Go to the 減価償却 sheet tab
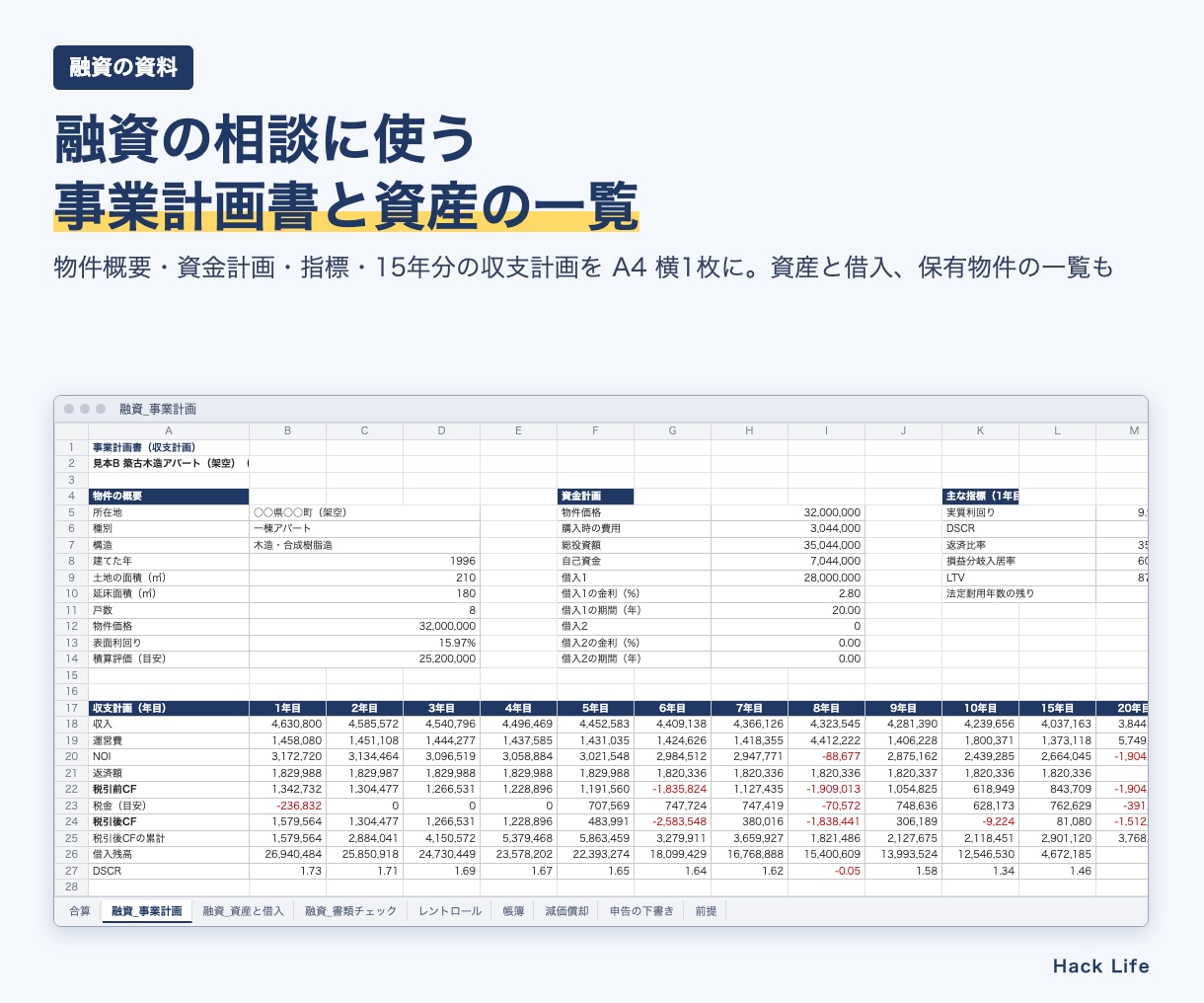Screen dimensions: 1204x1003 click(566, 911)
